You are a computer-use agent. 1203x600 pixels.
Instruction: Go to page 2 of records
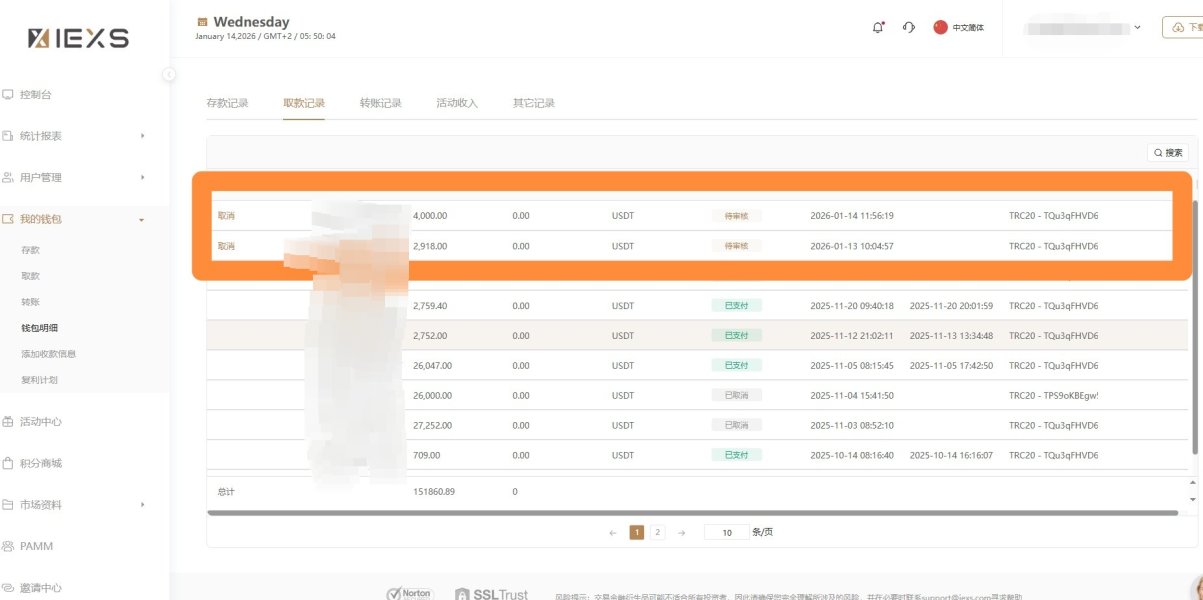657,532
